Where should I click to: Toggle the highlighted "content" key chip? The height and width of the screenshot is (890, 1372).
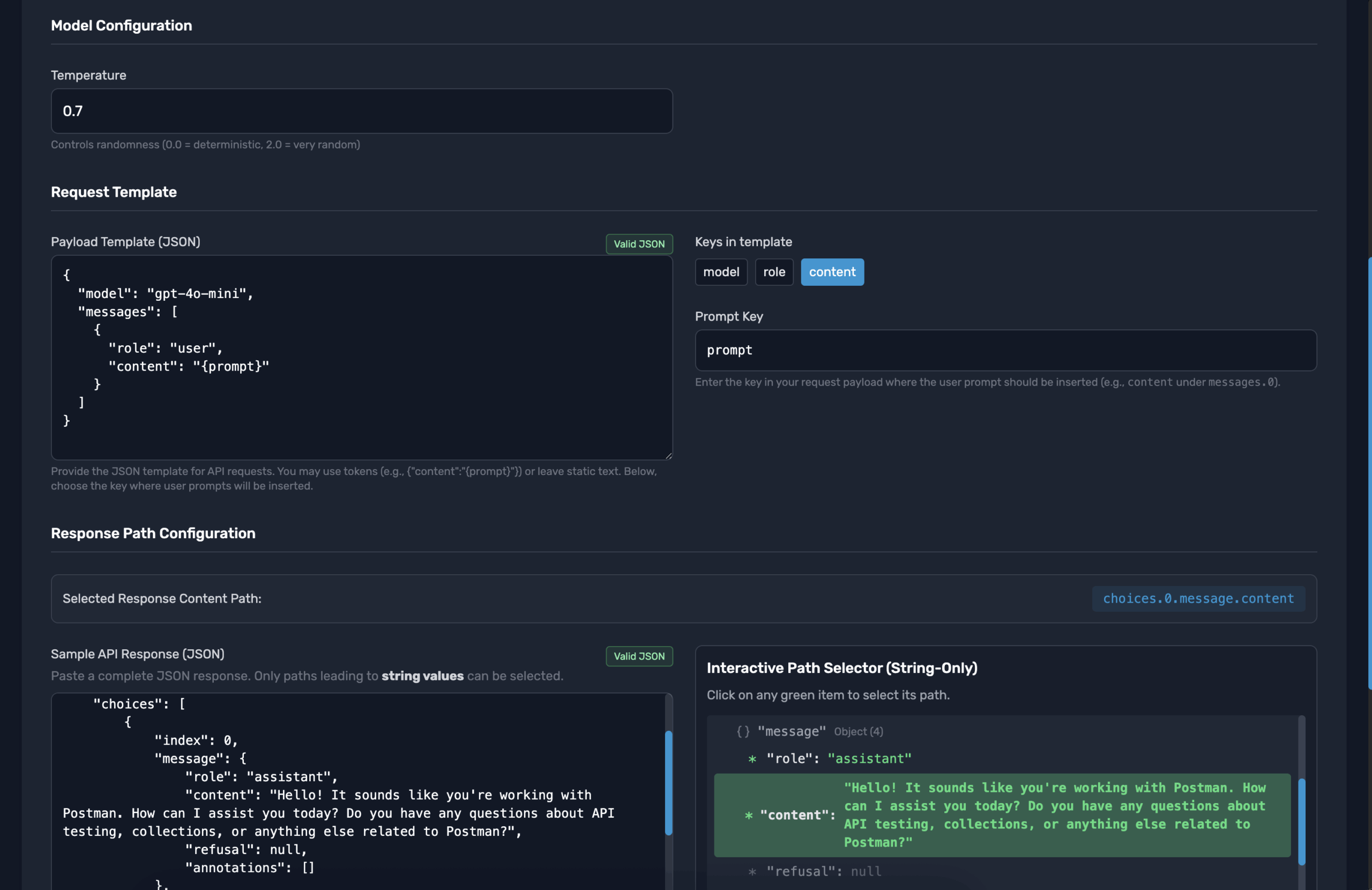[832, 272]
